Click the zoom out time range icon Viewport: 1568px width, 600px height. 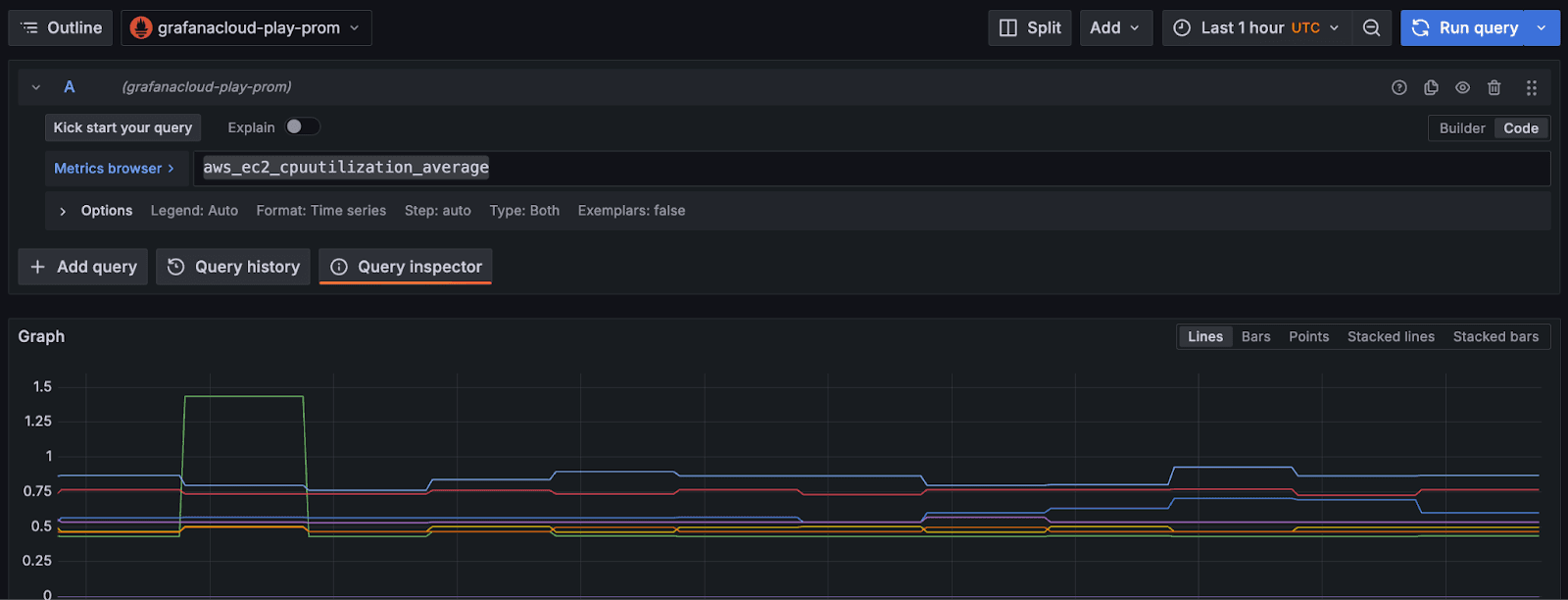click(x=1372, y=27)
